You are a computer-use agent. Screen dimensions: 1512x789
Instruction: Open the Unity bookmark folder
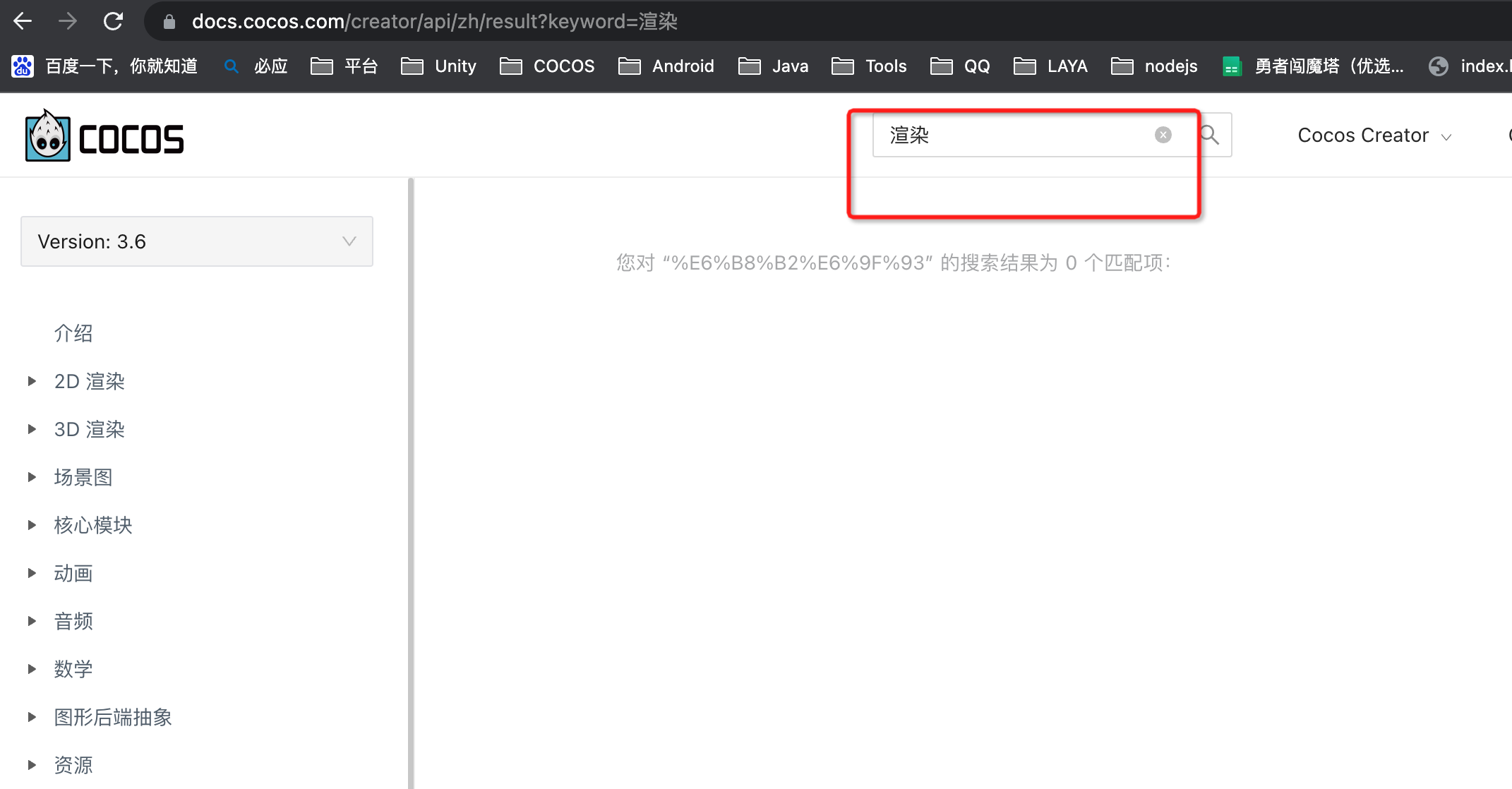pos(439,66)
